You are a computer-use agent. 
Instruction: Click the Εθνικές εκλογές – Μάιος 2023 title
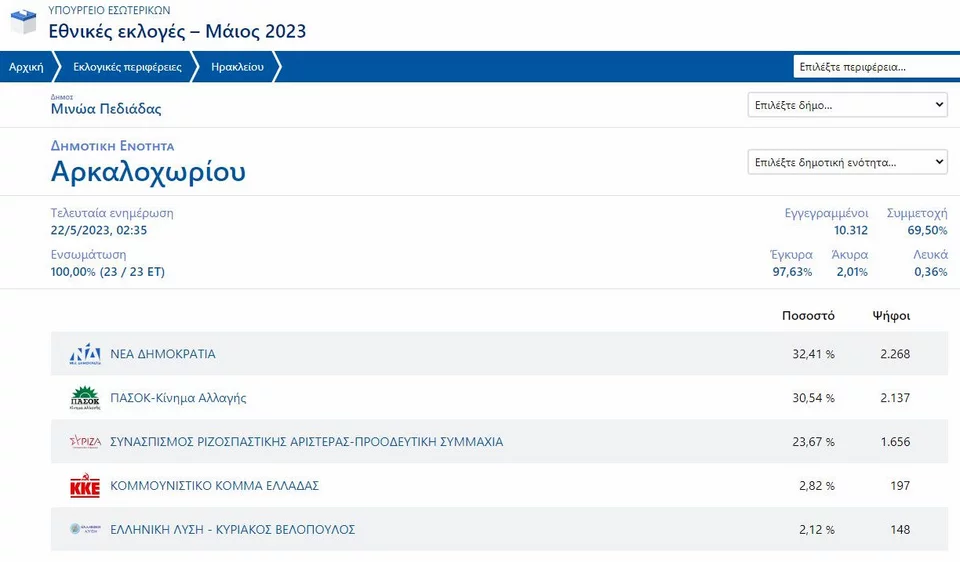click(x=178, y=31)
